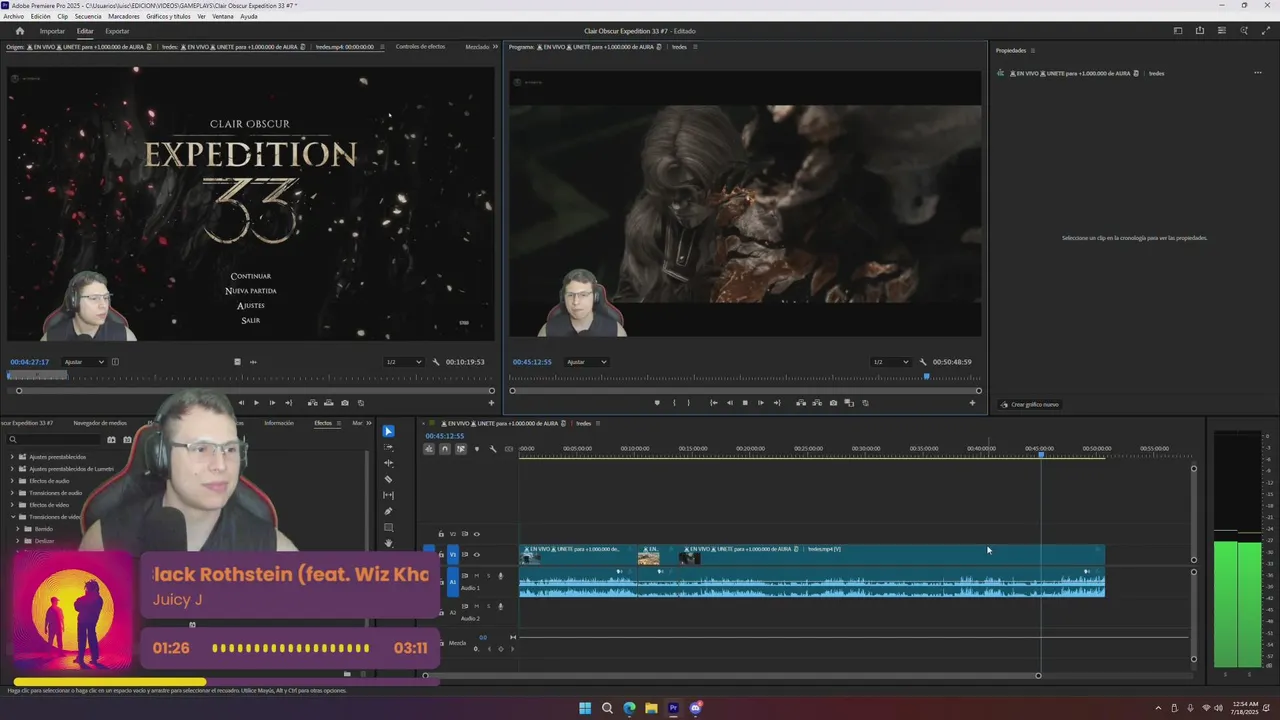The height and width of the screenshot is (720, 1280).
Task: Play clip in Source monitor
Action: tap(256, 403)
